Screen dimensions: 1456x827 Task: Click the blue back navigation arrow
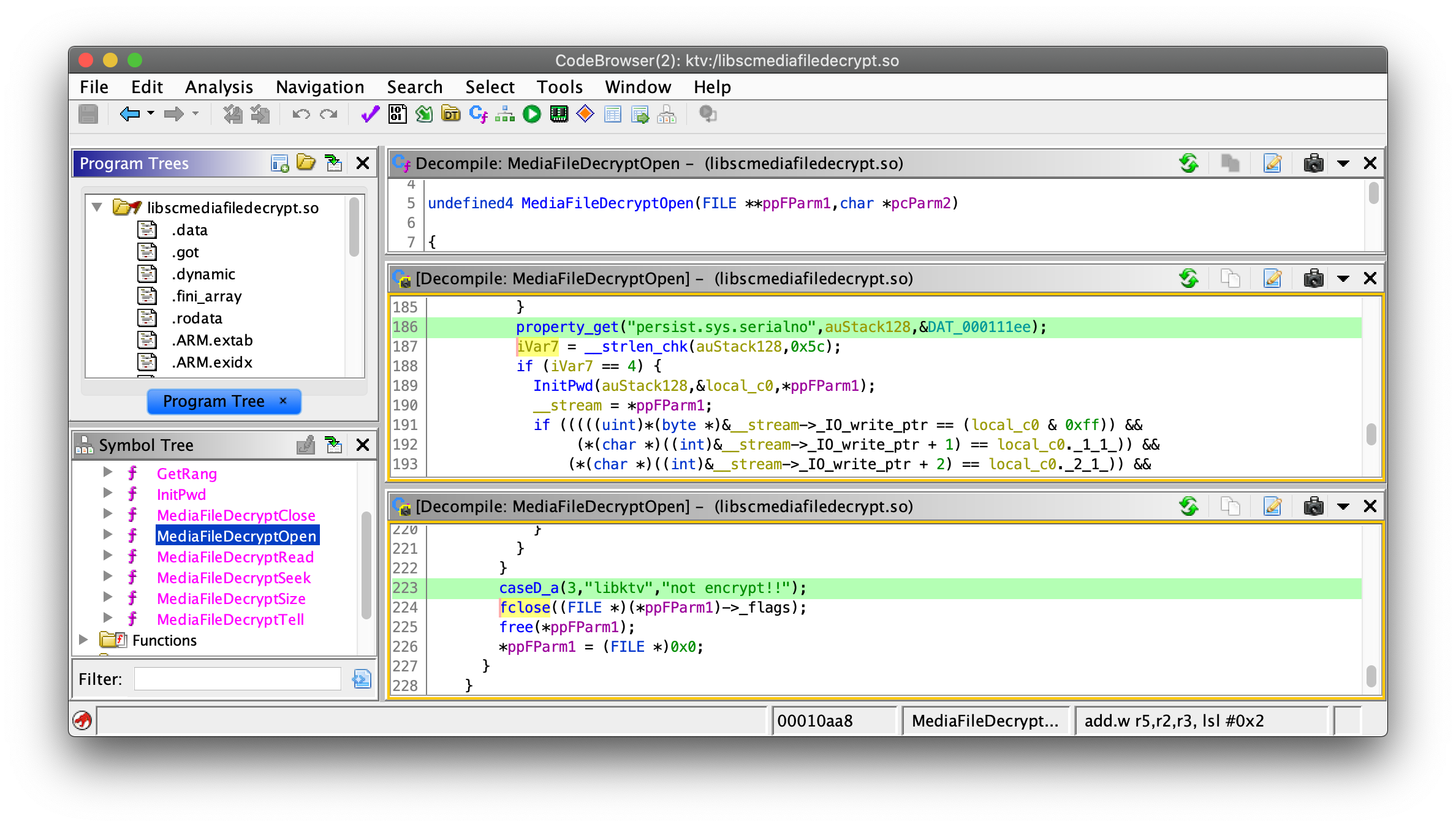129,114
